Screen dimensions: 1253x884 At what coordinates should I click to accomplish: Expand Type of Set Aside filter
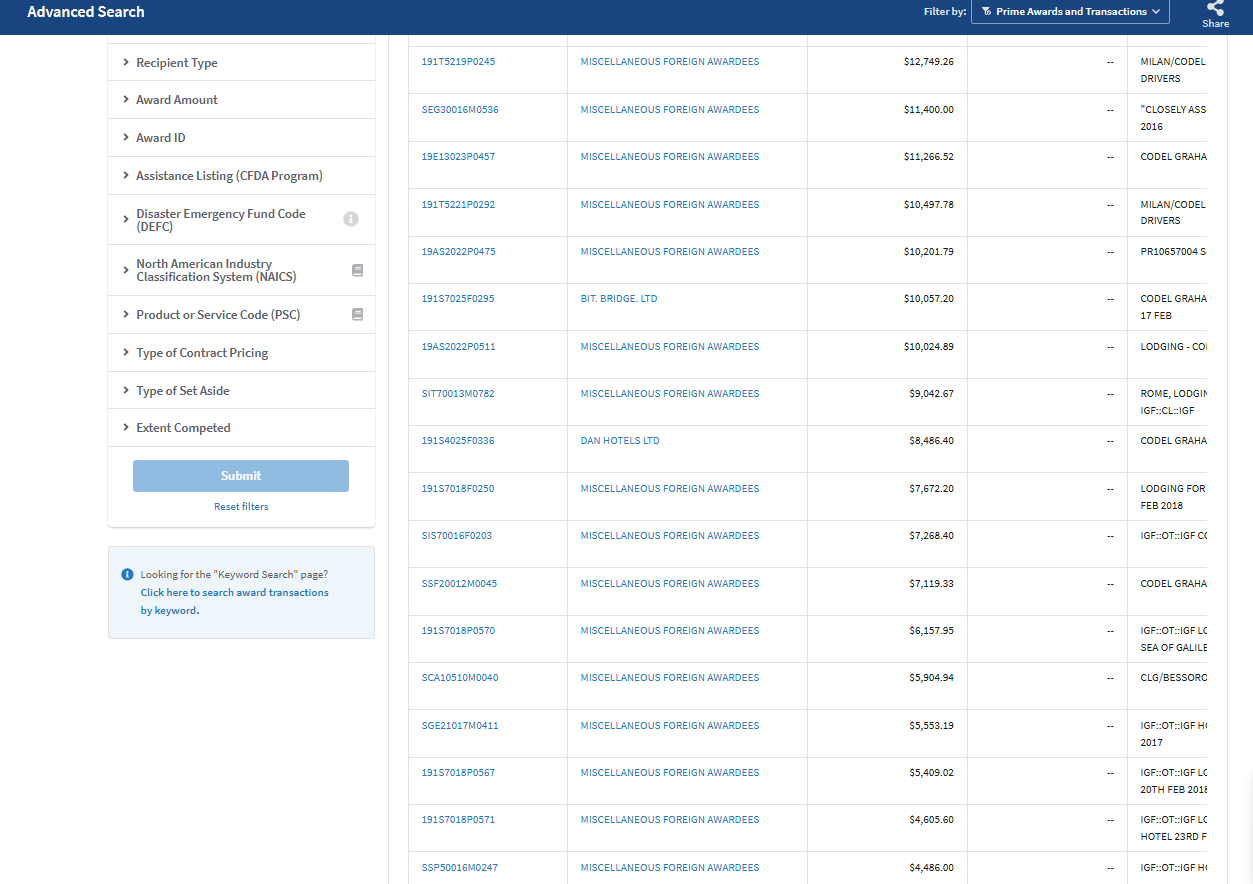pos(241,391)
